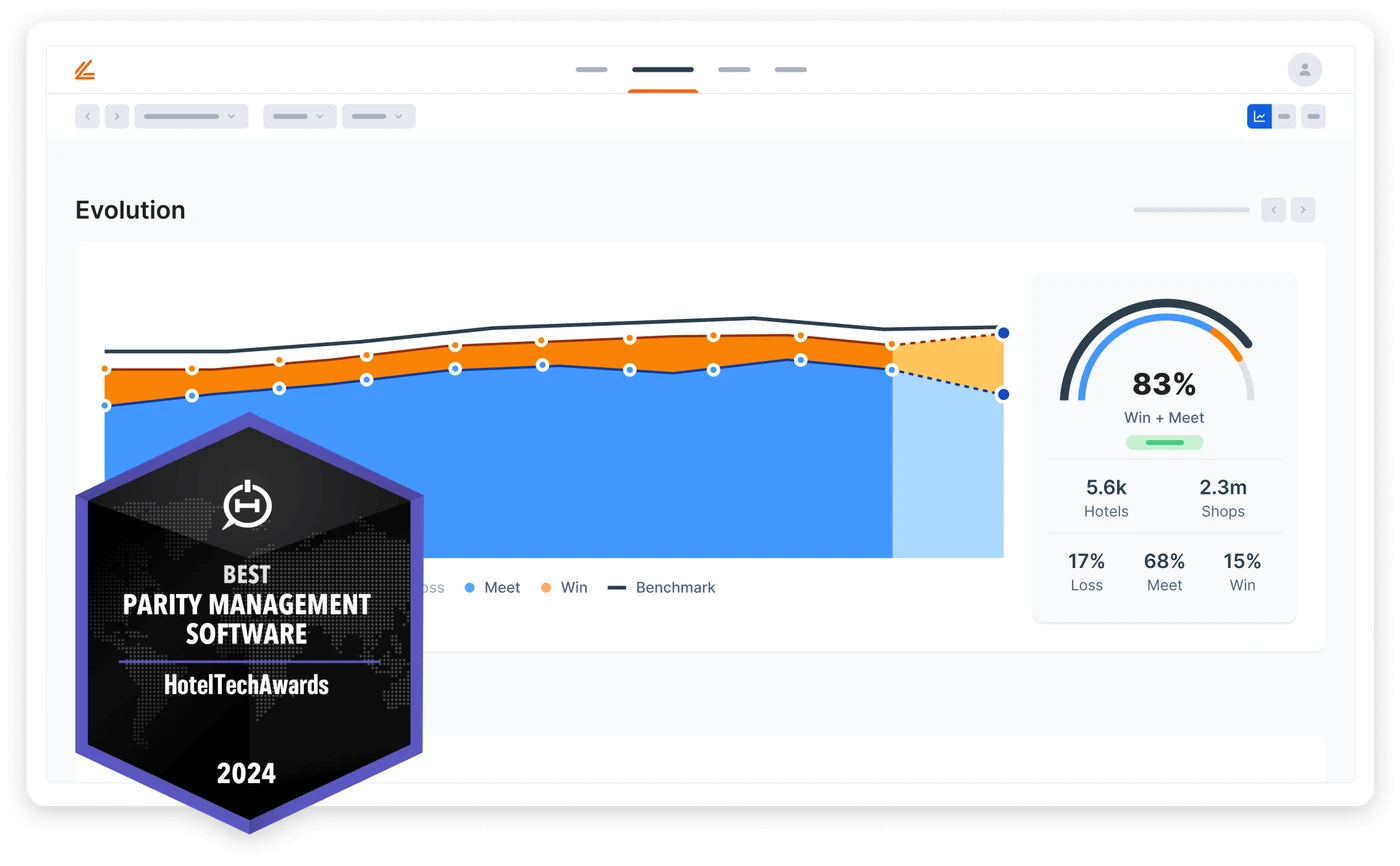Switch to the last view toggle button
1400x866 pixels.
click(x=1314, y=117)
